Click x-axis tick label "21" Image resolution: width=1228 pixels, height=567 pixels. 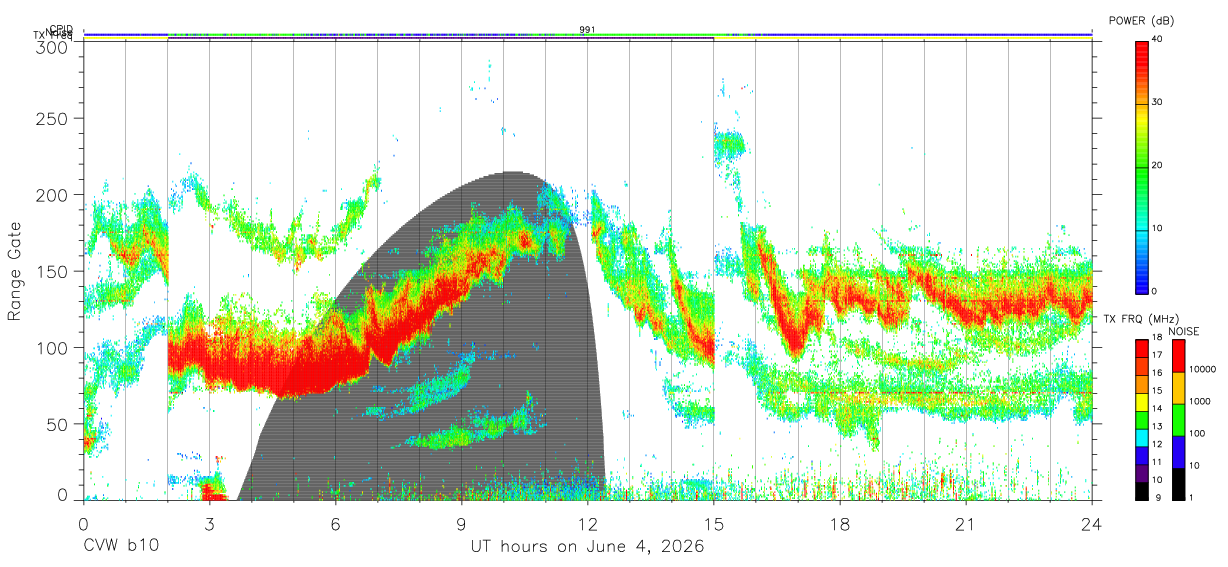click(966, 524)
